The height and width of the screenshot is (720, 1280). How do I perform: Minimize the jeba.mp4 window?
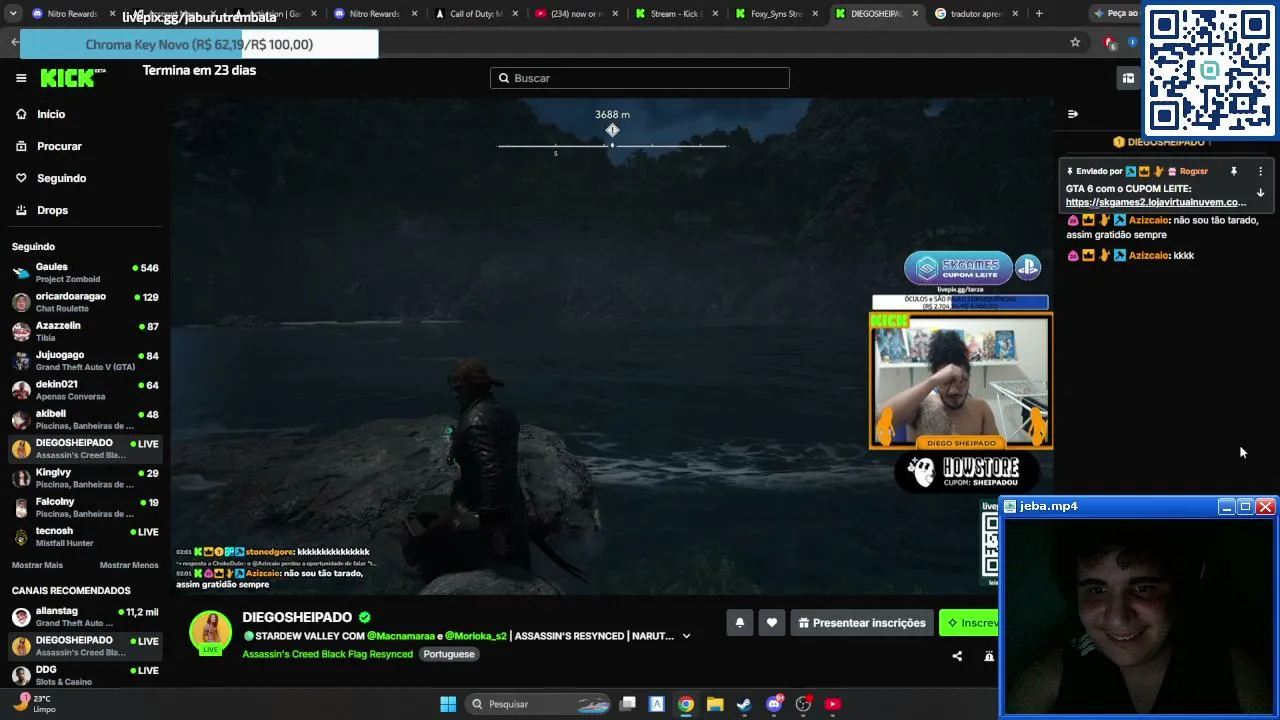tap(1226, 507)
